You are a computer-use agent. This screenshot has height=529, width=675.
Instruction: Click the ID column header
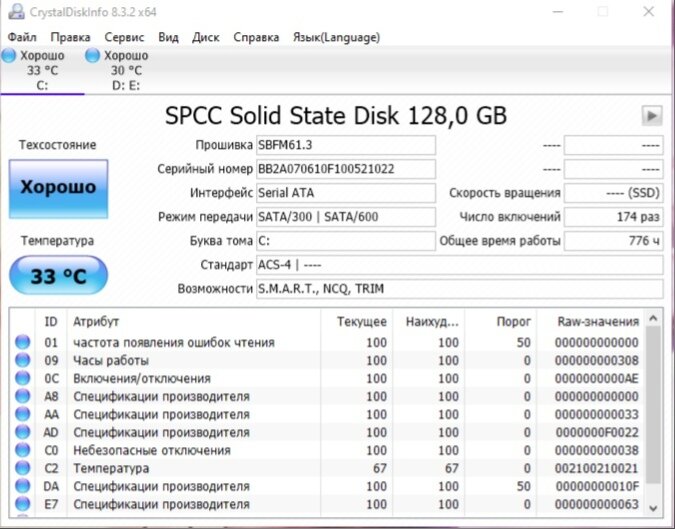pyautogui.click(x=51, y=322)
